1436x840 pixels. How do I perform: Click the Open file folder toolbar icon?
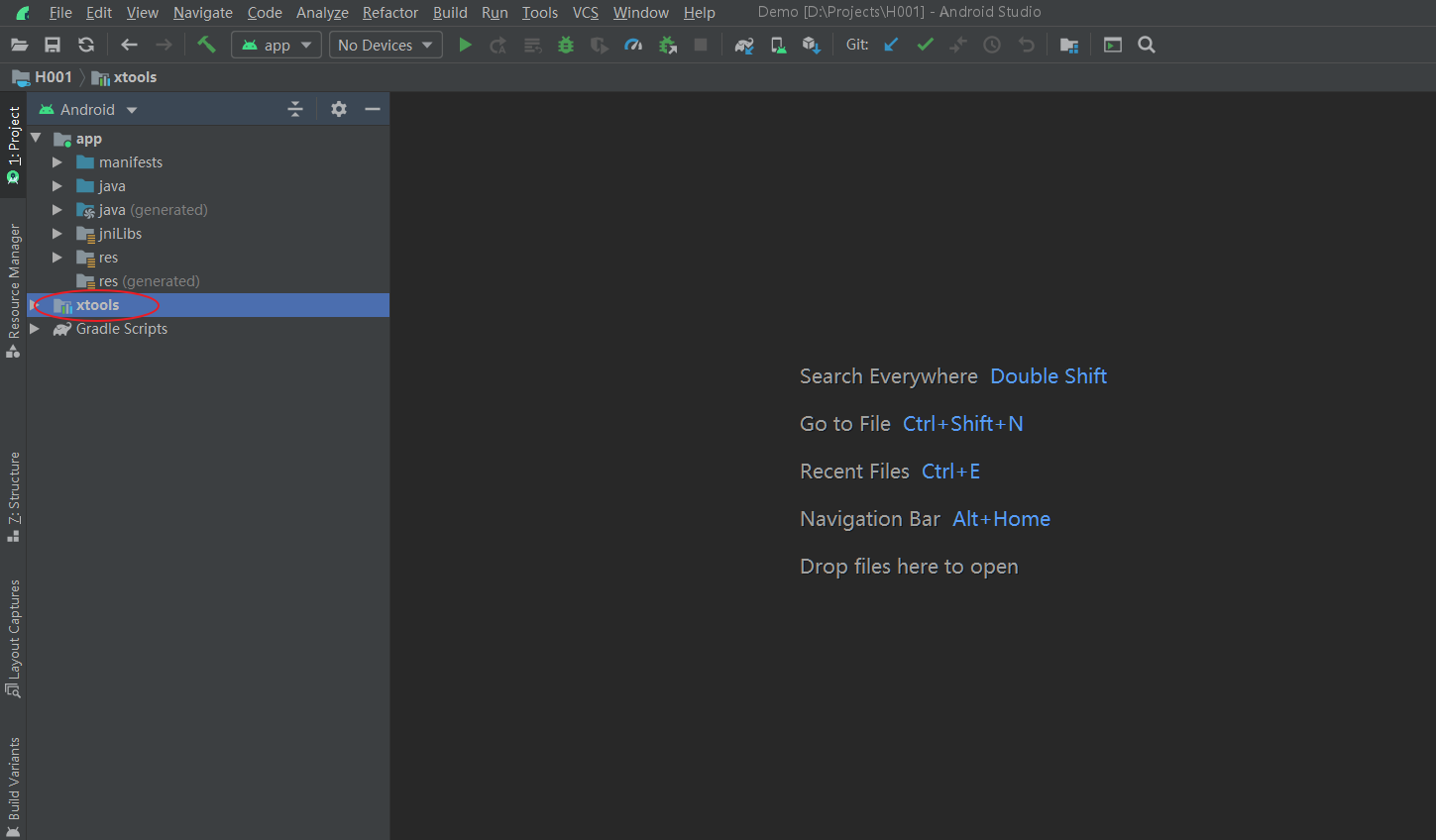tap(19, 45)
